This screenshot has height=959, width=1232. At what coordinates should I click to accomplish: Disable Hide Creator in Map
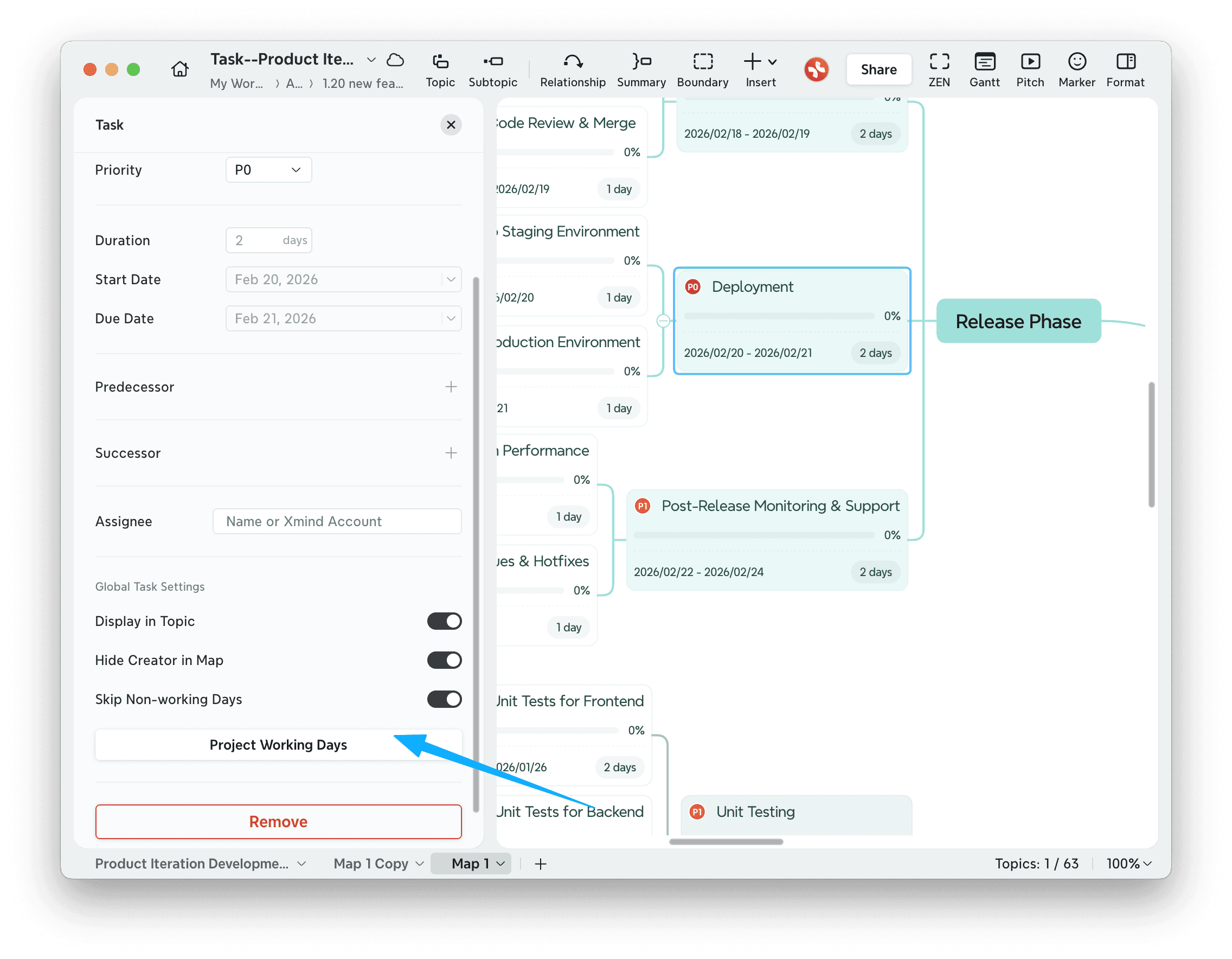click(444, 660)
